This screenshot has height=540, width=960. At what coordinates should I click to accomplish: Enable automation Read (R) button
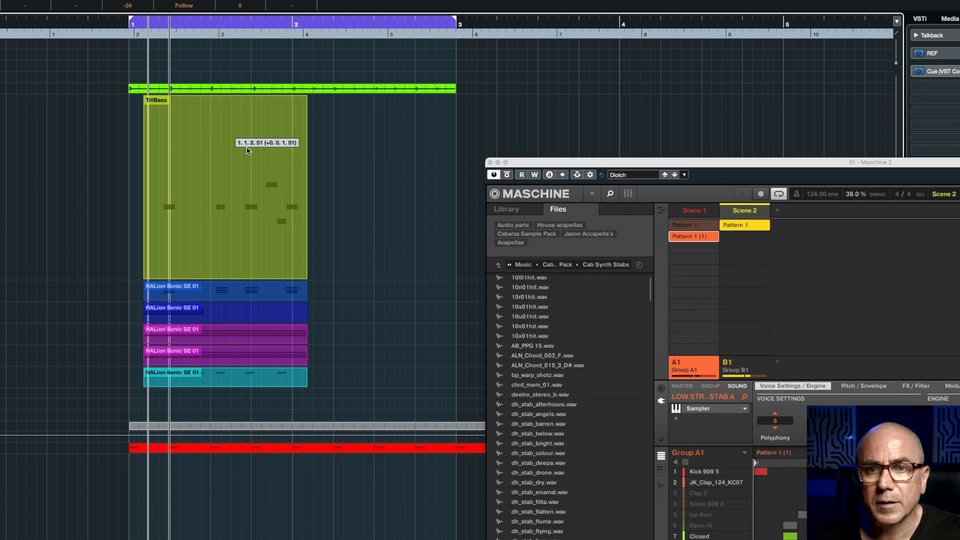click(x=522, y=174)
